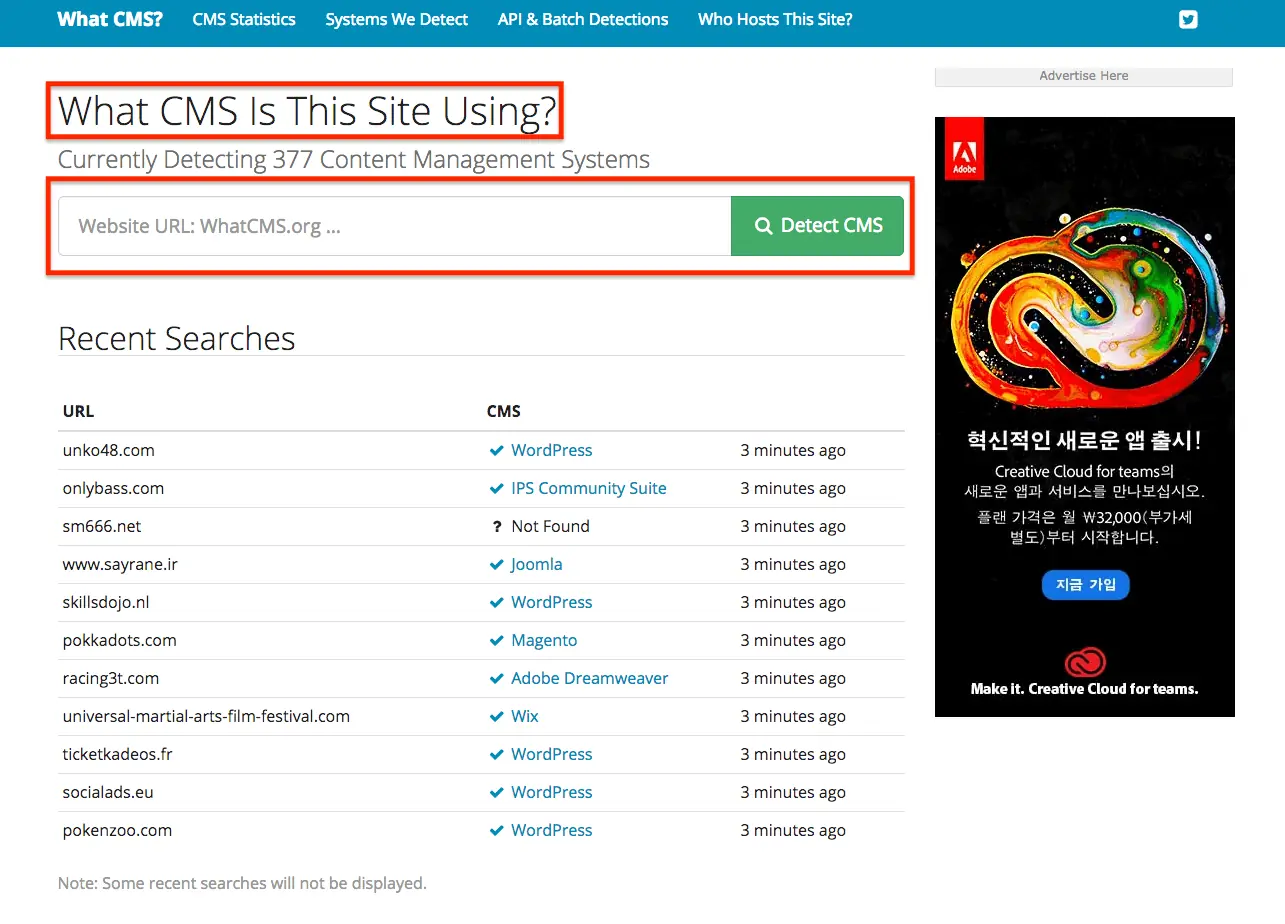Open WordPress link for skillsdojo.nl
Screen dimensions: 1285x924
pos(552,602)
